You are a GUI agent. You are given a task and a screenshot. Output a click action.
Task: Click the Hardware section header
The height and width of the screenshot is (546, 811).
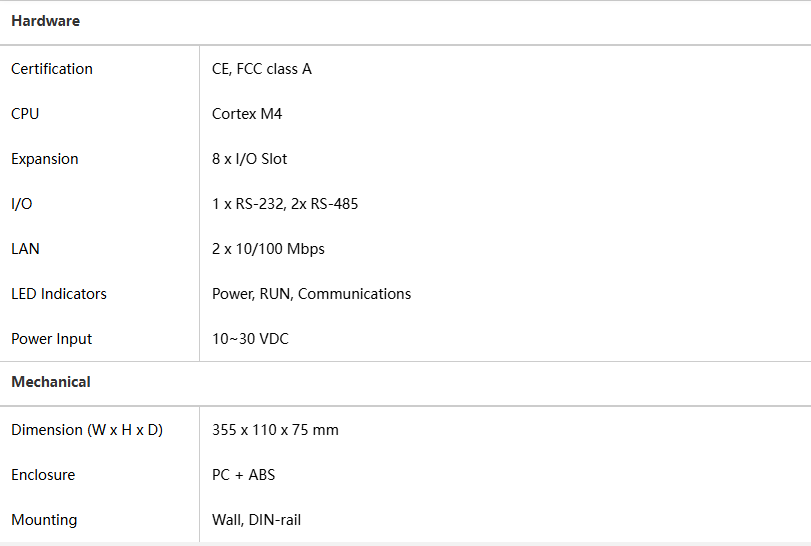(45, 21)
